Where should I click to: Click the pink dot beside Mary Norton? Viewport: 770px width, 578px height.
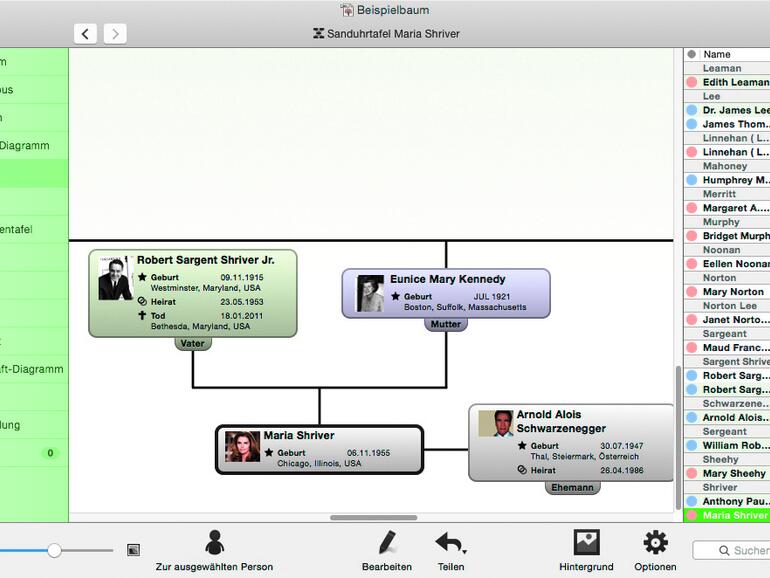coord(692,292)
